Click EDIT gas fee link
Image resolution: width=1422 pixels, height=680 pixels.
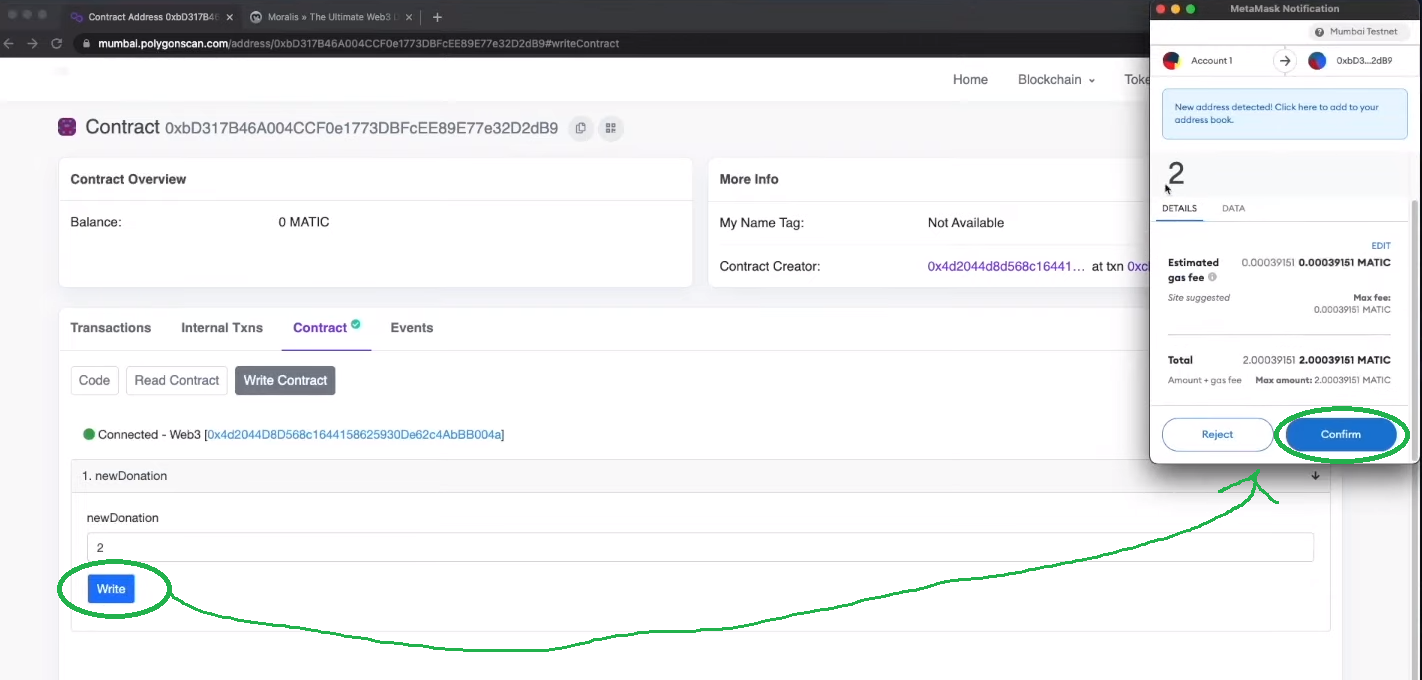tap(1381, 246)
